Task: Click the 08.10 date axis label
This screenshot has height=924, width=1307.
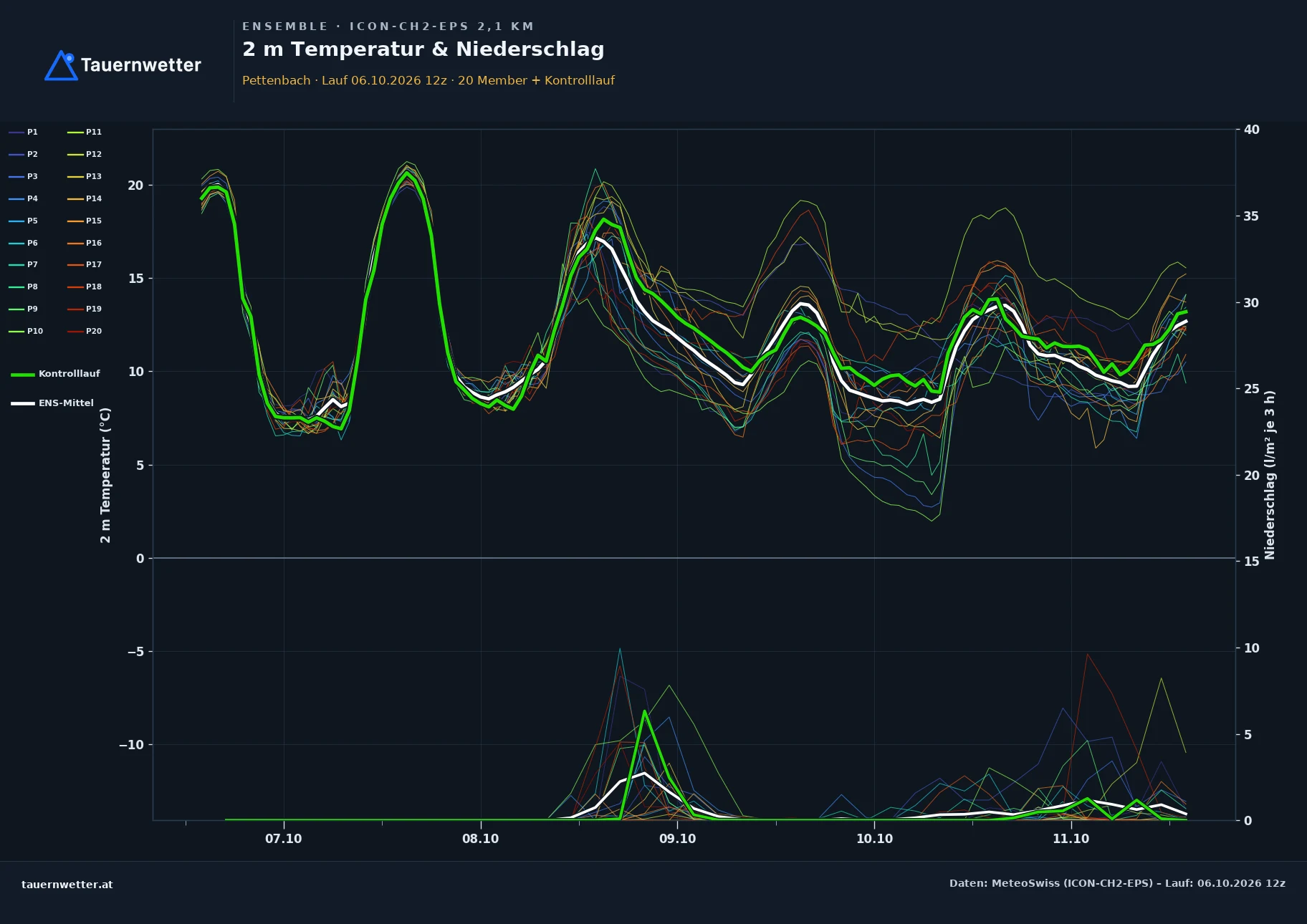Action: 480,839
